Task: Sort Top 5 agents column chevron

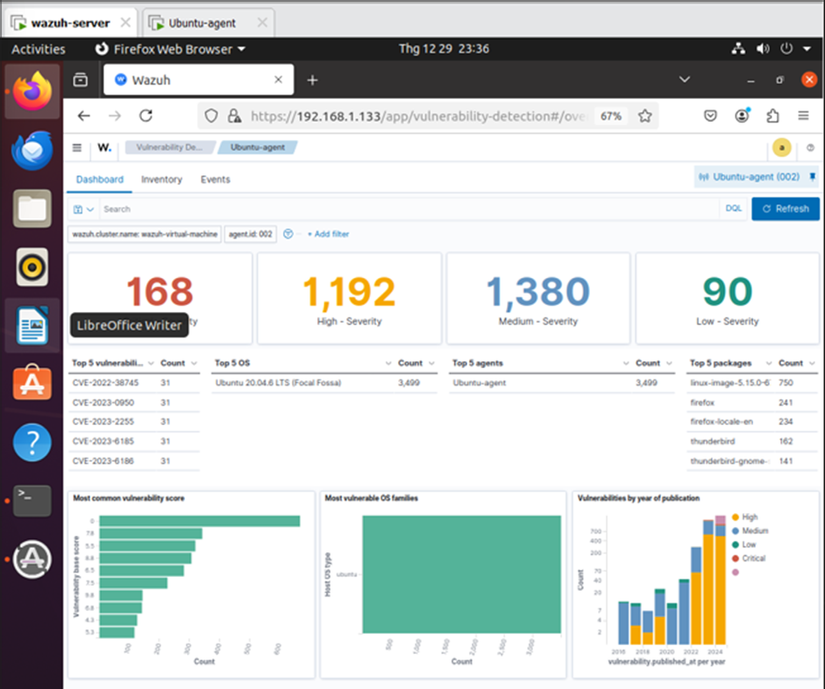Action: (626, 363)
